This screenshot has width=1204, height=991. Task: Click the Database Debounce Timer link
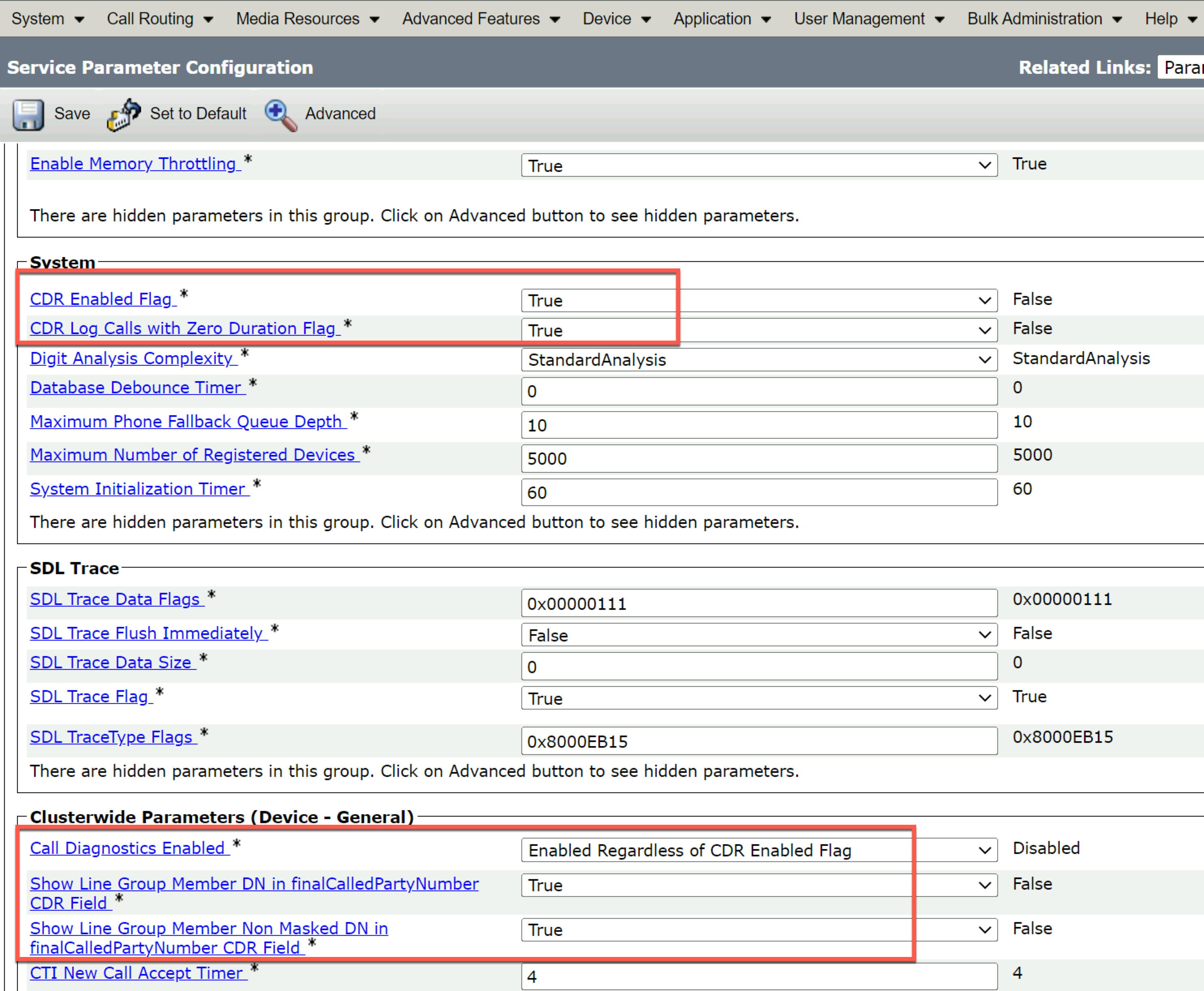point(137,388)
